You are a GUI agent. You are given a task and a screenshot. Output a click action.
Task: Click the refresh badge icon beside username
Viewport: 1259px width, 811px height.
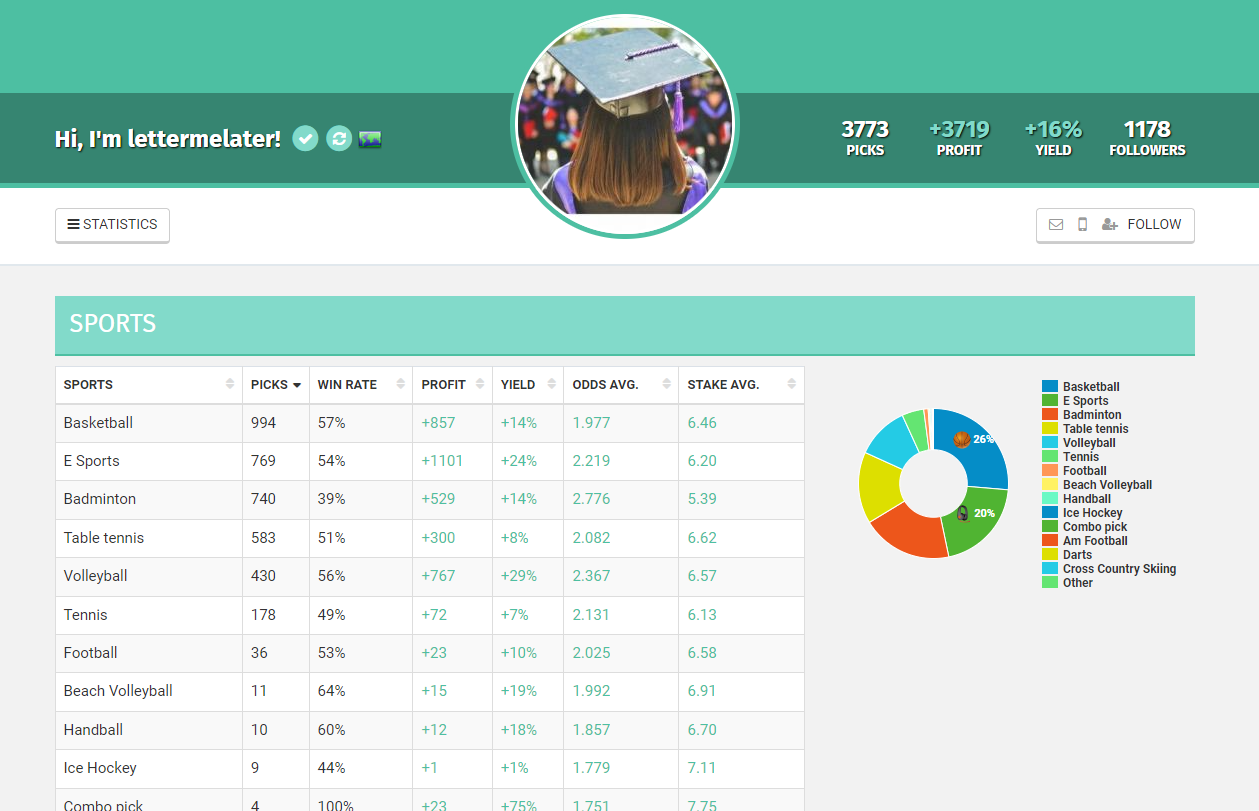[x=339, y=139]
